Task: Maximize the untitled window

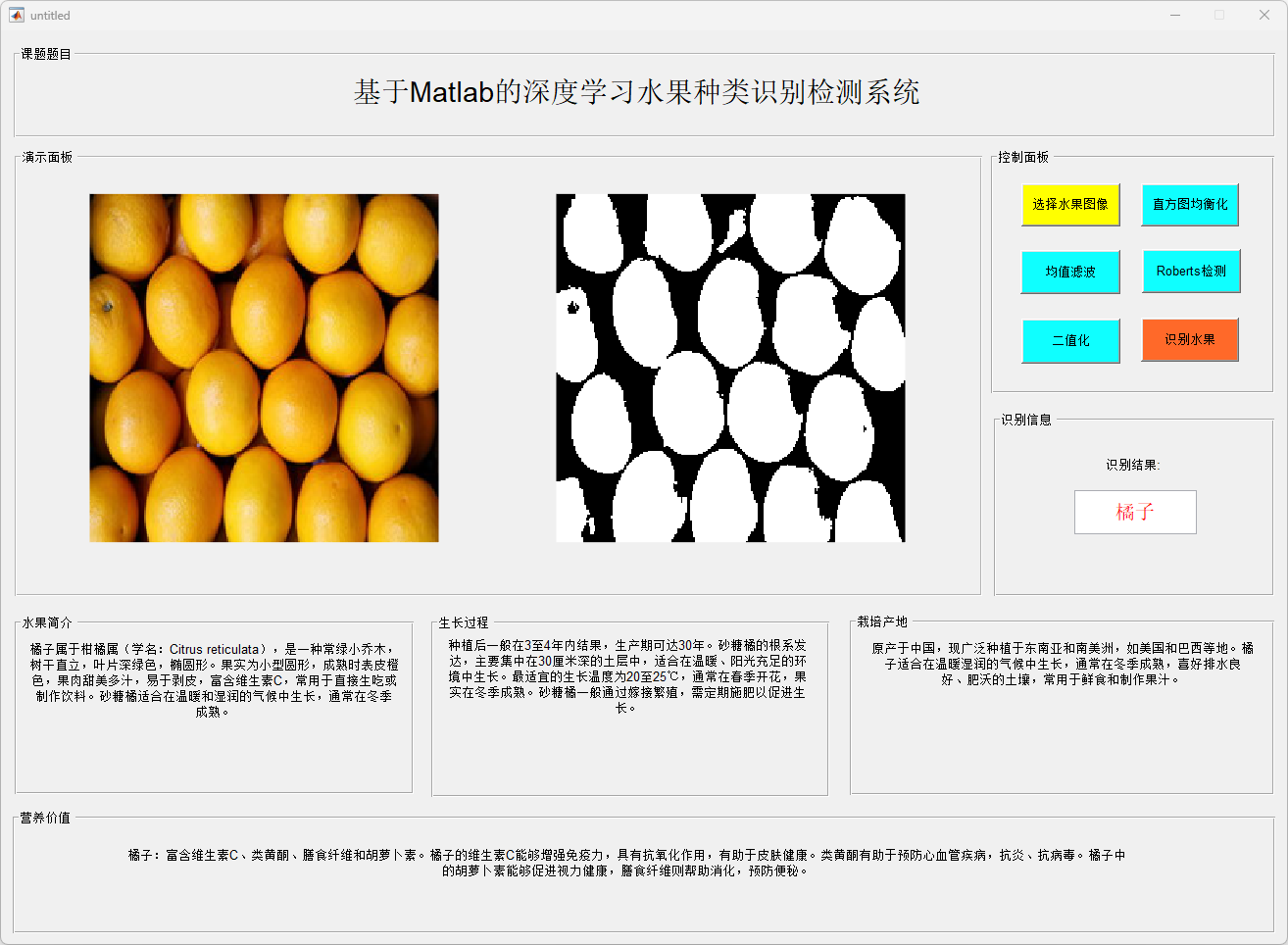Action: [x=1219, y=15]
